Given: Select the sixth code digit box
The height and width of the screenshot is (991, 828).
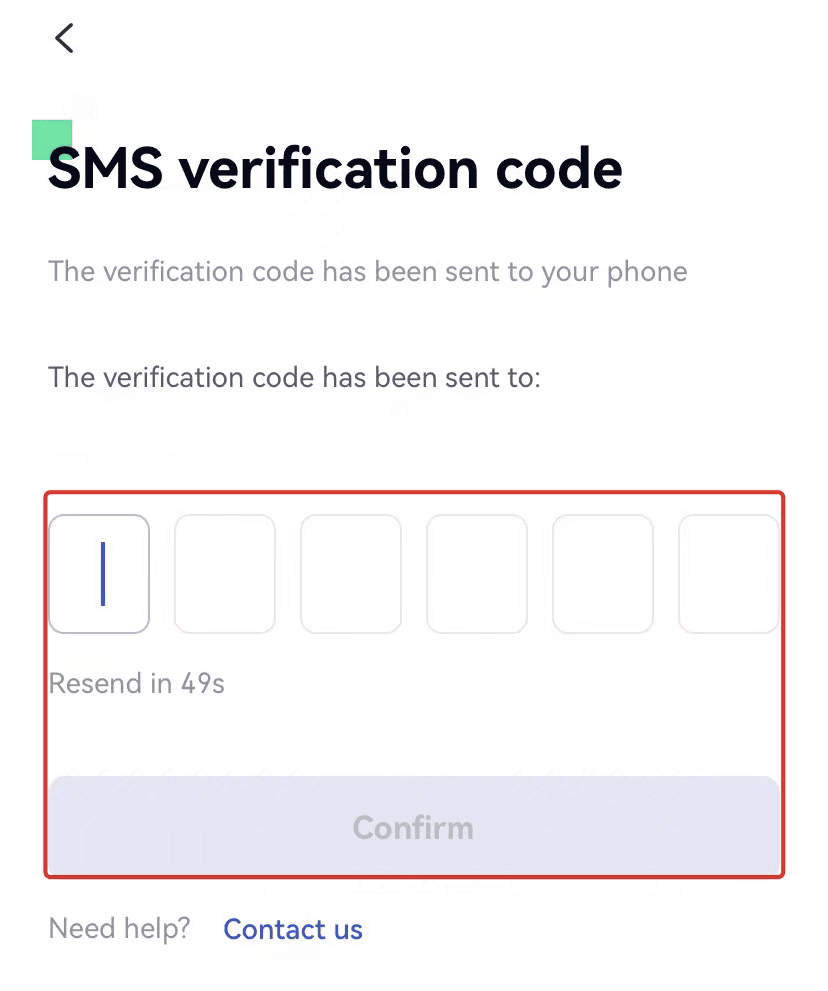Looking at the screenshot, I should (x=728, y=574).
